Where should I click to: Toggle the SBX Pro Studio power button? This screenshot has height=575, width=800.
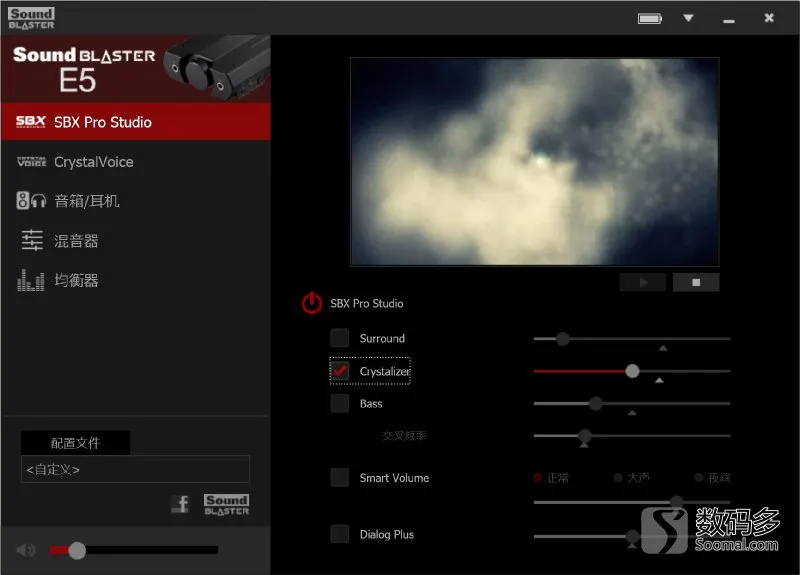(x=311, y=303)
